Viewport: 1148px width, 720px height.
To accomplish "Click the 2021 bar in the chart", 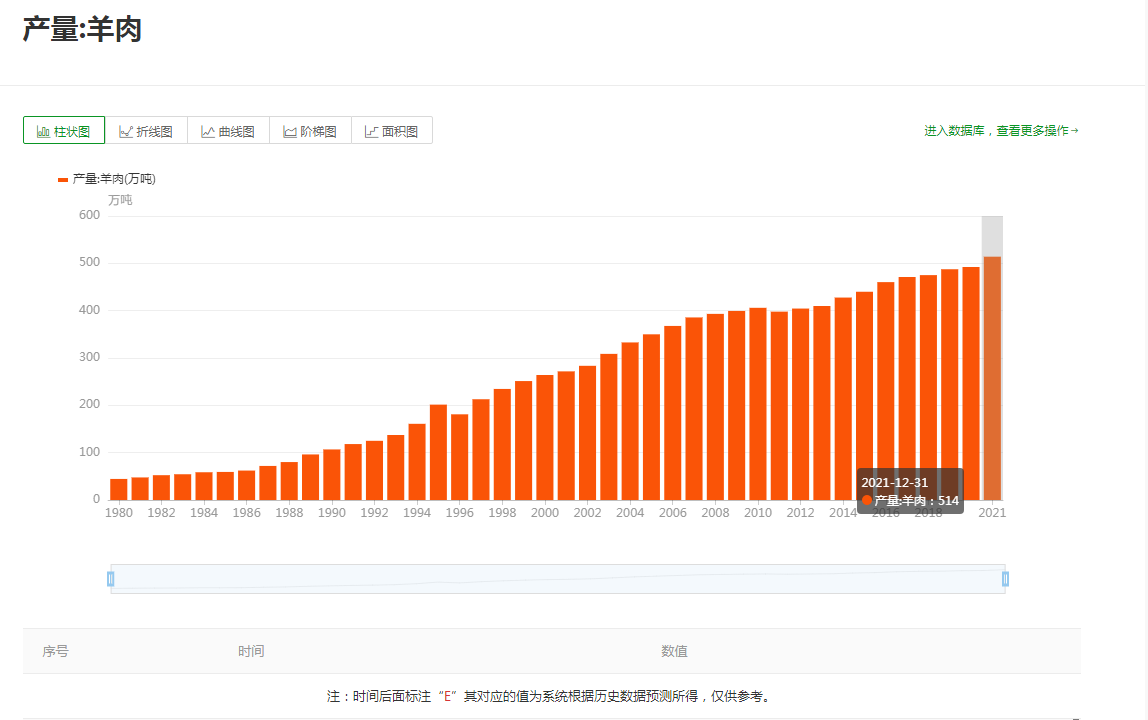I will (992, 378).
